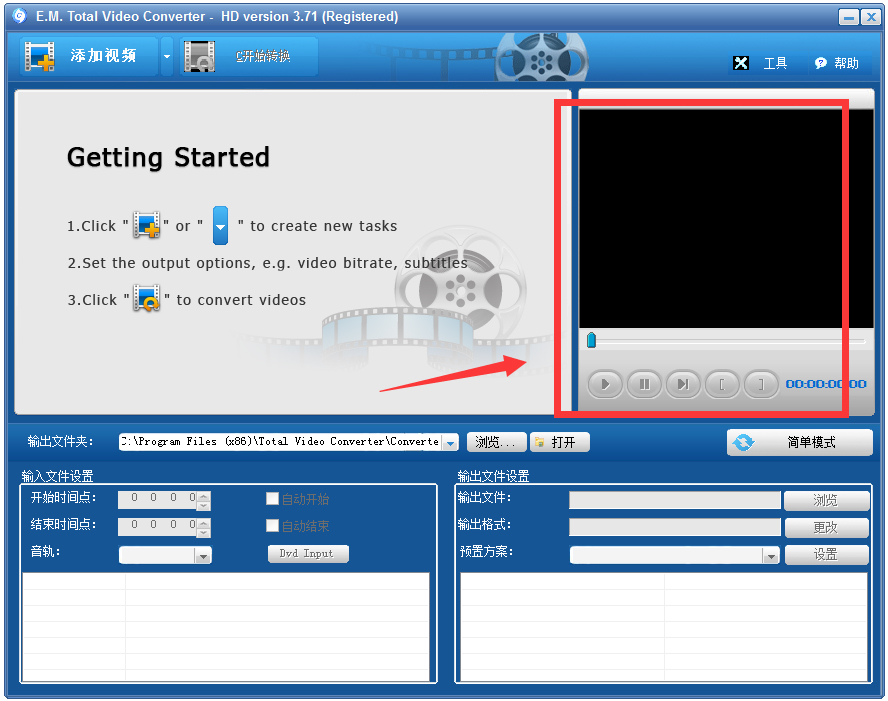Click 更改 to change the output format
Image resolution: width=888 pixels, height=701 pixels.
pos(826,527)
